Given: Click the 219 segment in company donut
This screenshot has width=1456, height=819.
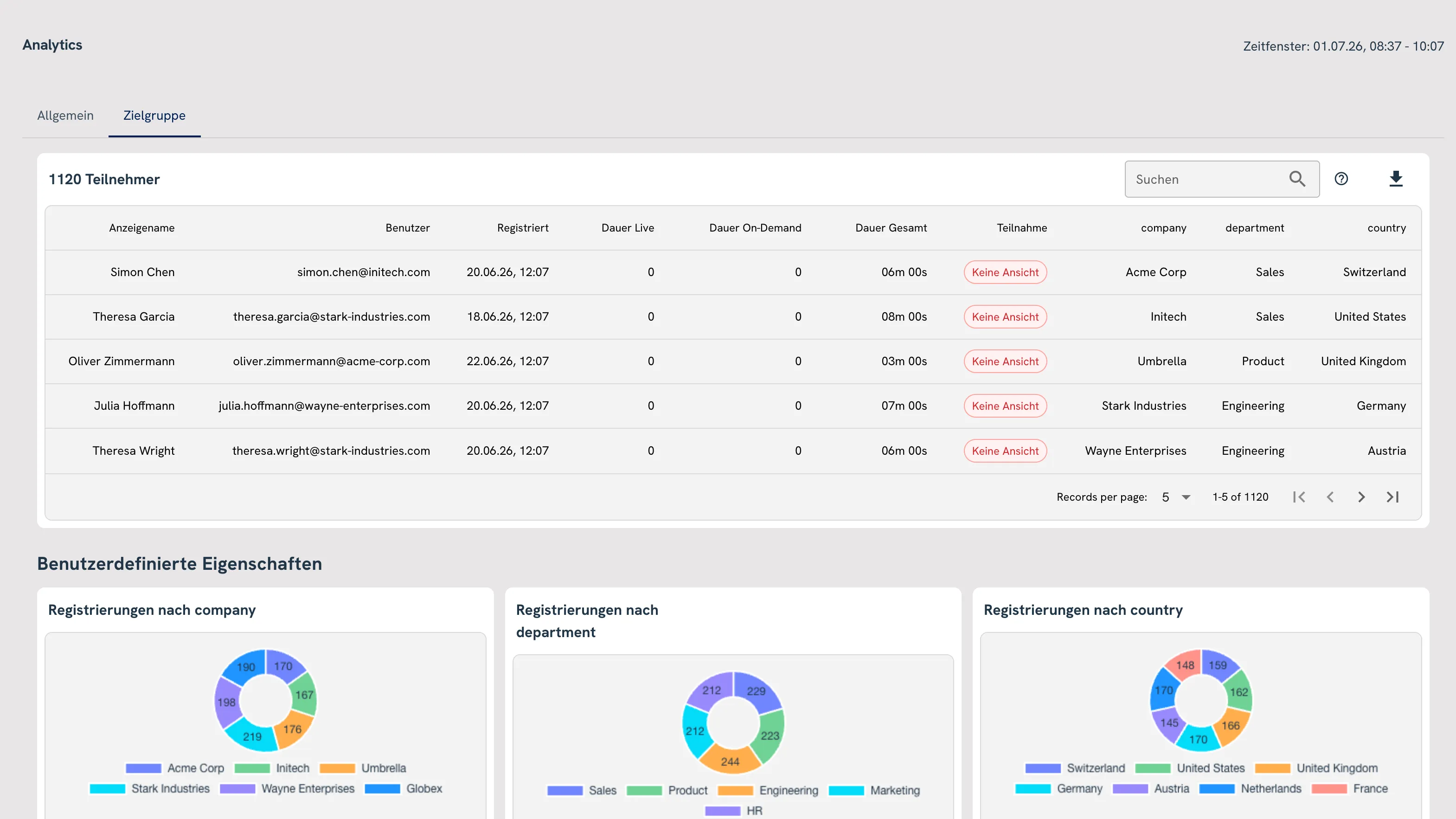Looking at the screenshot, I should pyautogui.click(x=252, y=736).
